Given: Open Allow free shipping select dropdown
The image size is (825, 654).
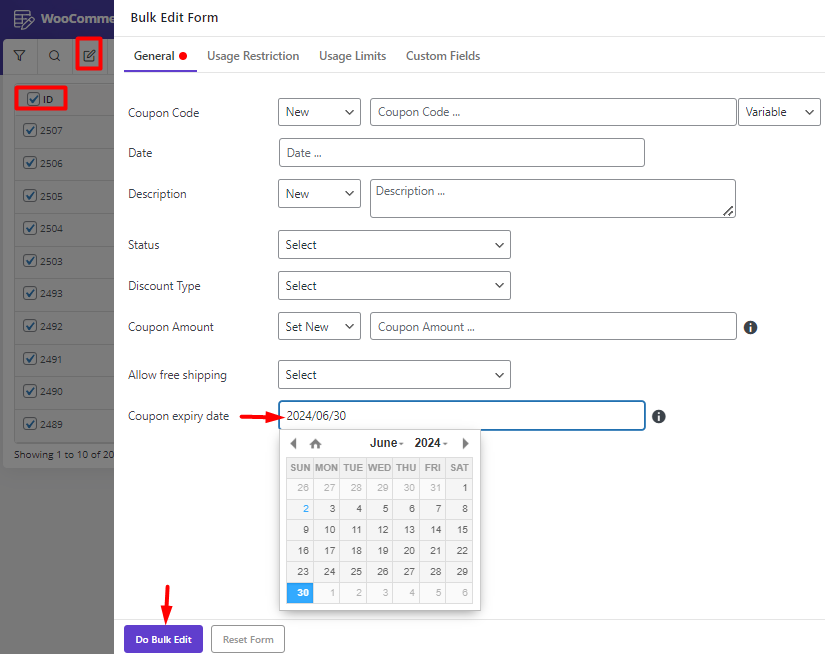Looking at the screenshot, I should click(x=394, y=375).
